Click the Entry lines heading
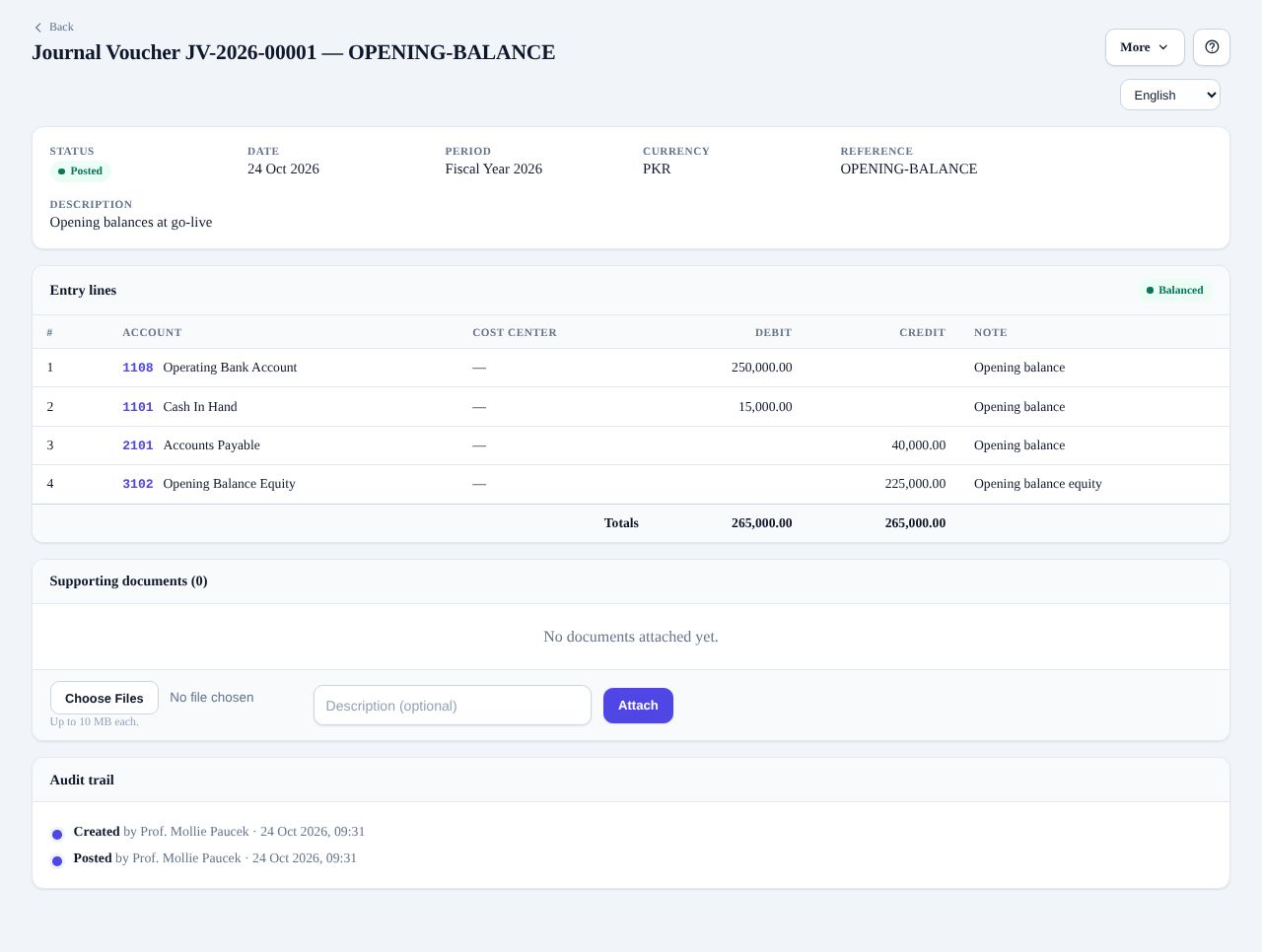This screenshot has width=1262, height=952. (84, 291)
